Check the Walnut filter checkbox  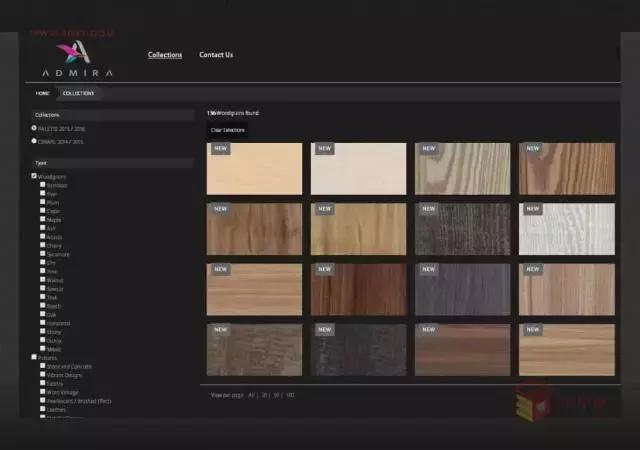(x=42, y=279)
